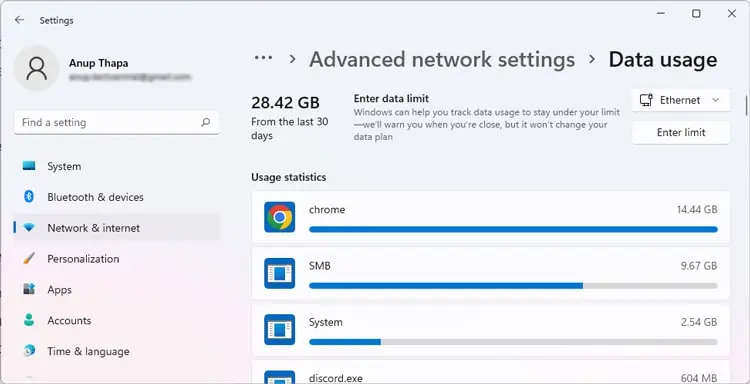
Task: Click the discord.exe name label
Action: coord(336,378)
